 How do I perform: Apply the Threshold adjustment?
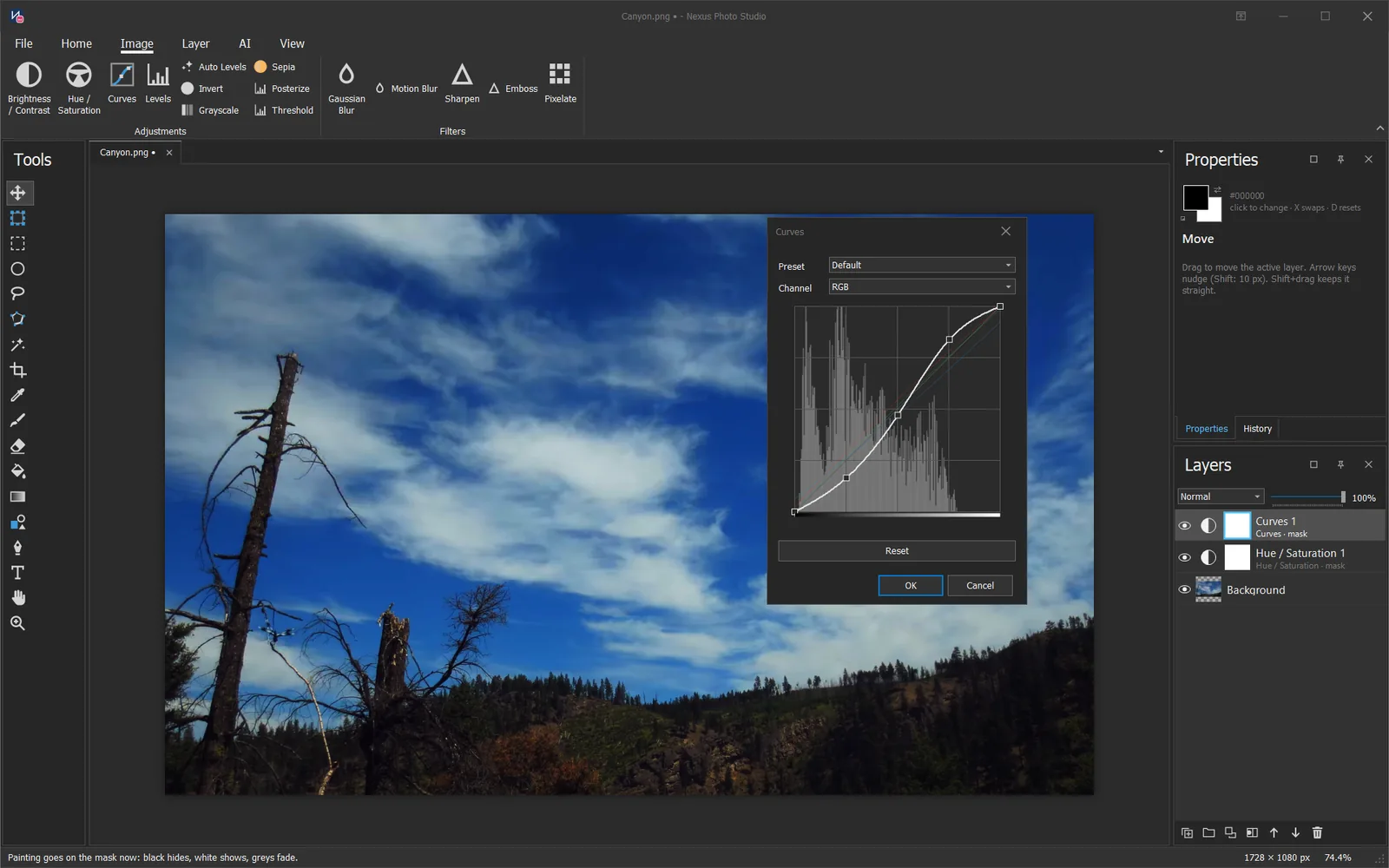tap(284, 110)
